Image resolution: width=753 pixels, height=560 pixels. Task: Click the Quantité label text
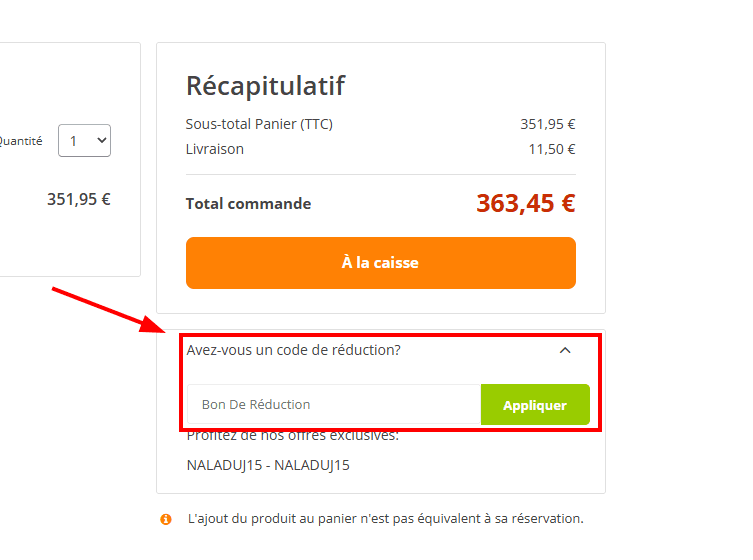pos(21,142)
